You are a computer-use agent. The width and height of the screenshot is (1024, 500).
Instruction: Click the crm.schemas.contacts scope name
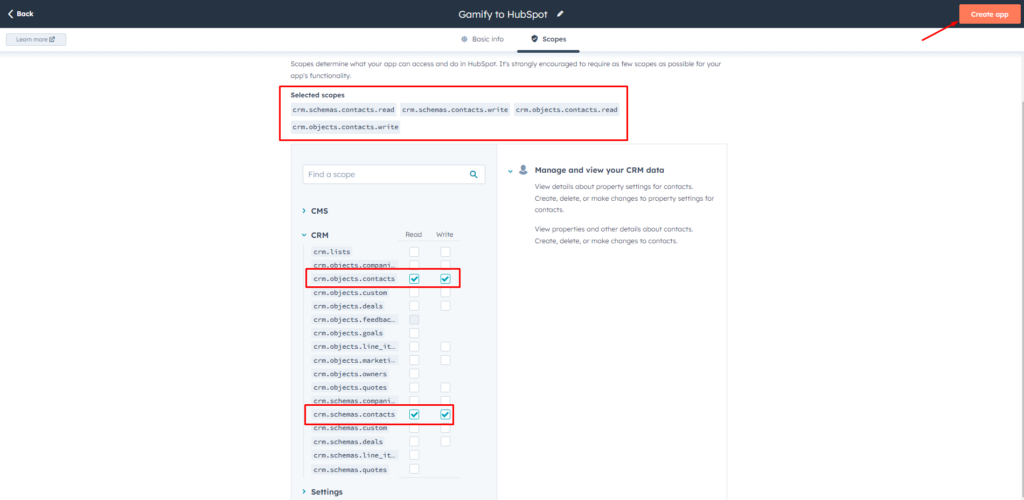[354, 414]
